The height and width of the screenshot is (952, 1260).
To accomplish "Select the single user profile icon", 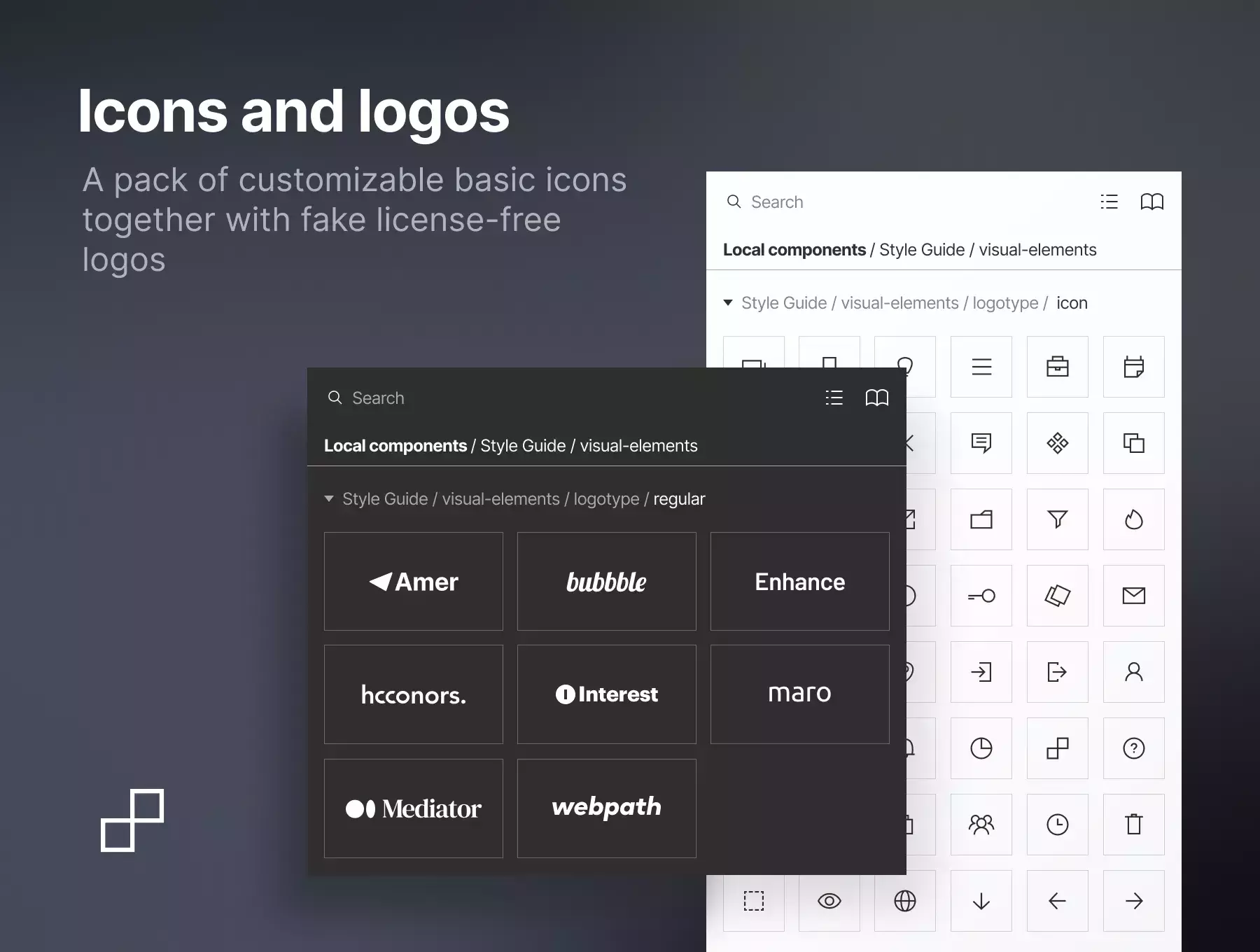I will pyautogui.click(x=1134, y=672).
